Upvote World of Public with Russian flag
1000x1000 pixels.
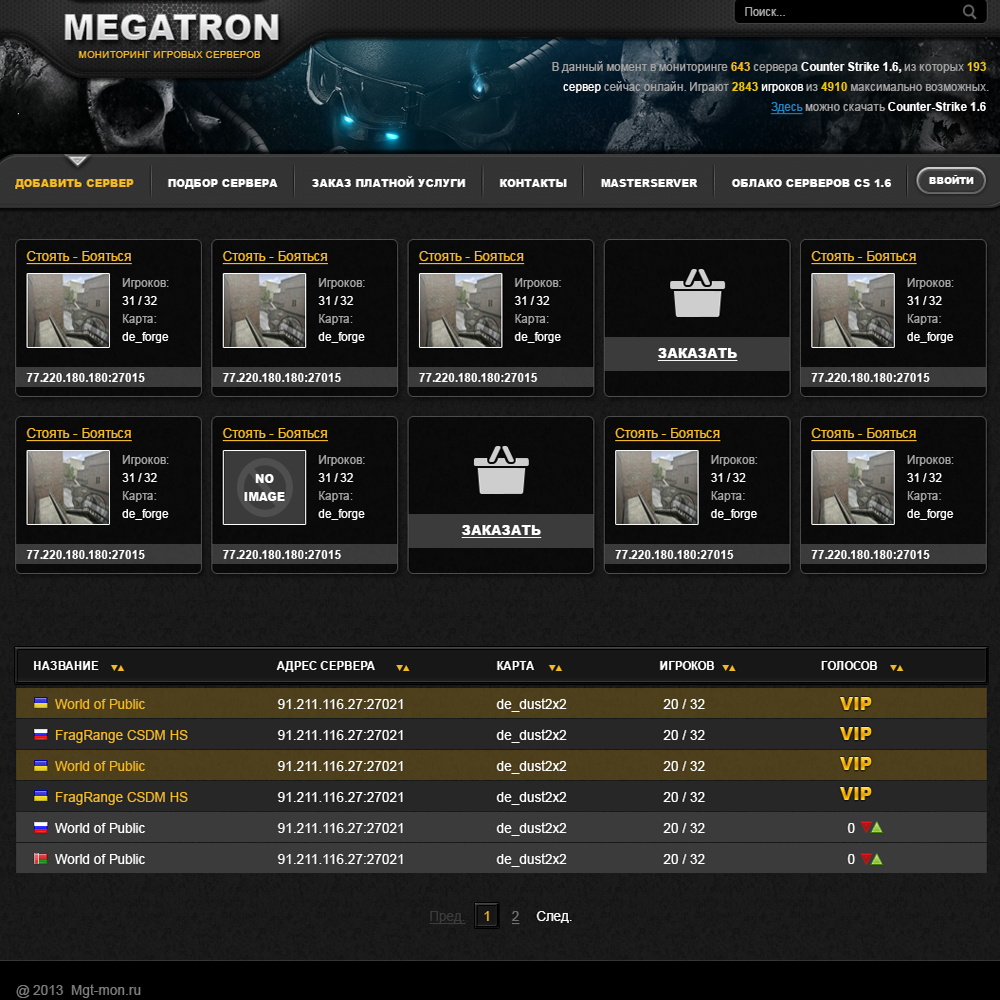click(877, 828)
